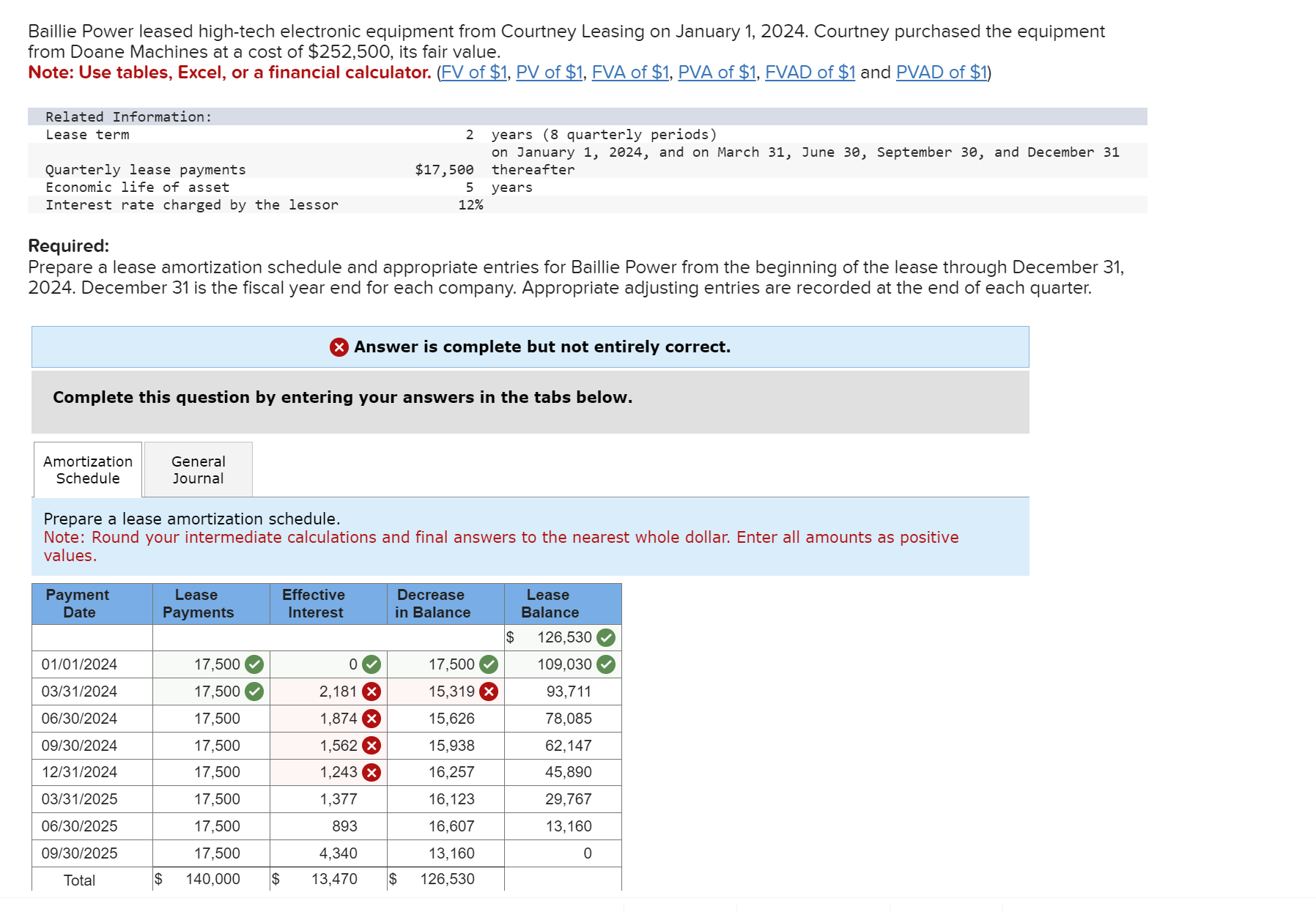This screenshot has width=1316, height=912.
Task: Open the PVA of $1 table link
Action: click(717, 73)
